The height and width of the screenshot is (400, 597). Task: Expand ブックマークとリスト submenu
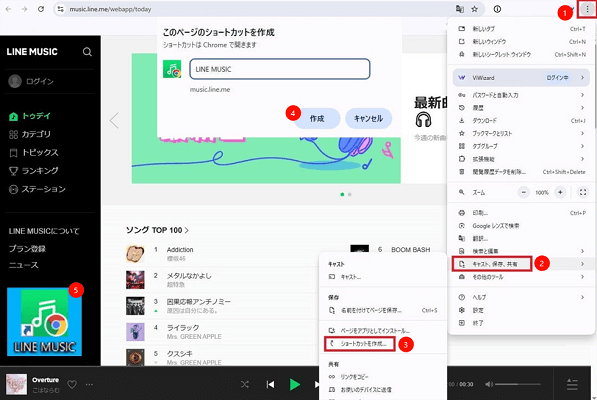[521, 134]
